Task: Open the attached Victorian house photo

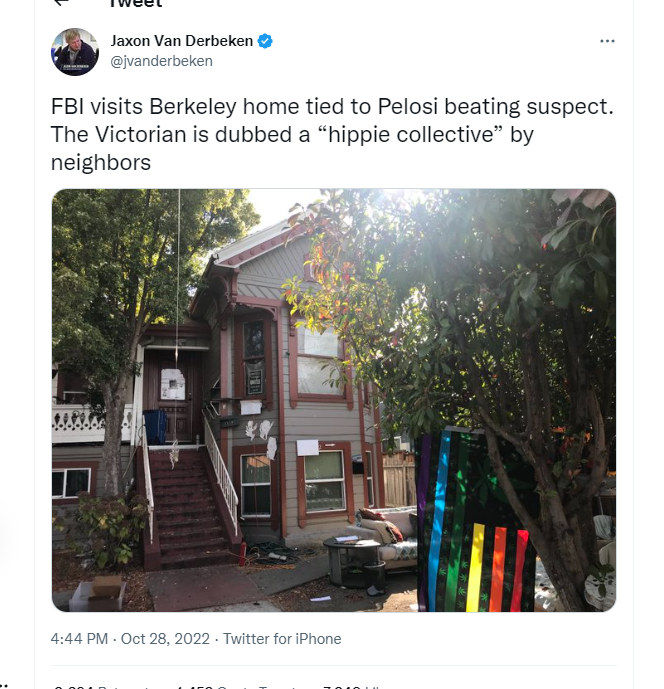Action: click(x=334, y=400)
